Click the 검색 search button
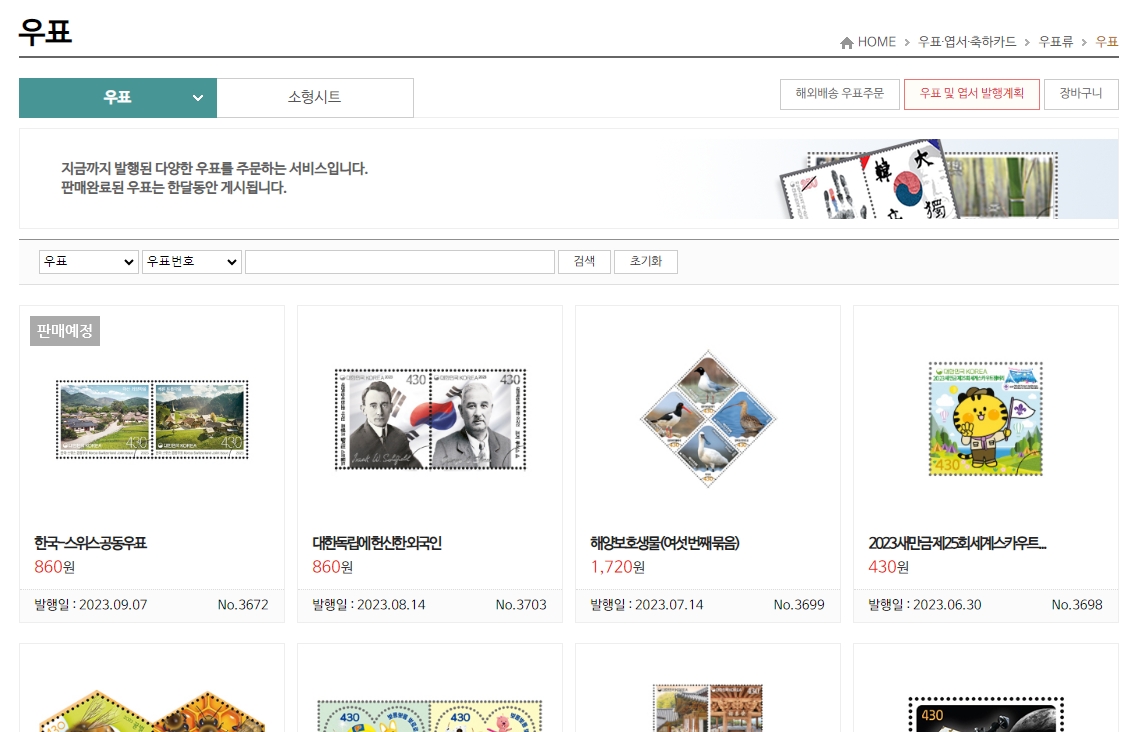Screen dimensions: 1148x732 tap(584, 261)
